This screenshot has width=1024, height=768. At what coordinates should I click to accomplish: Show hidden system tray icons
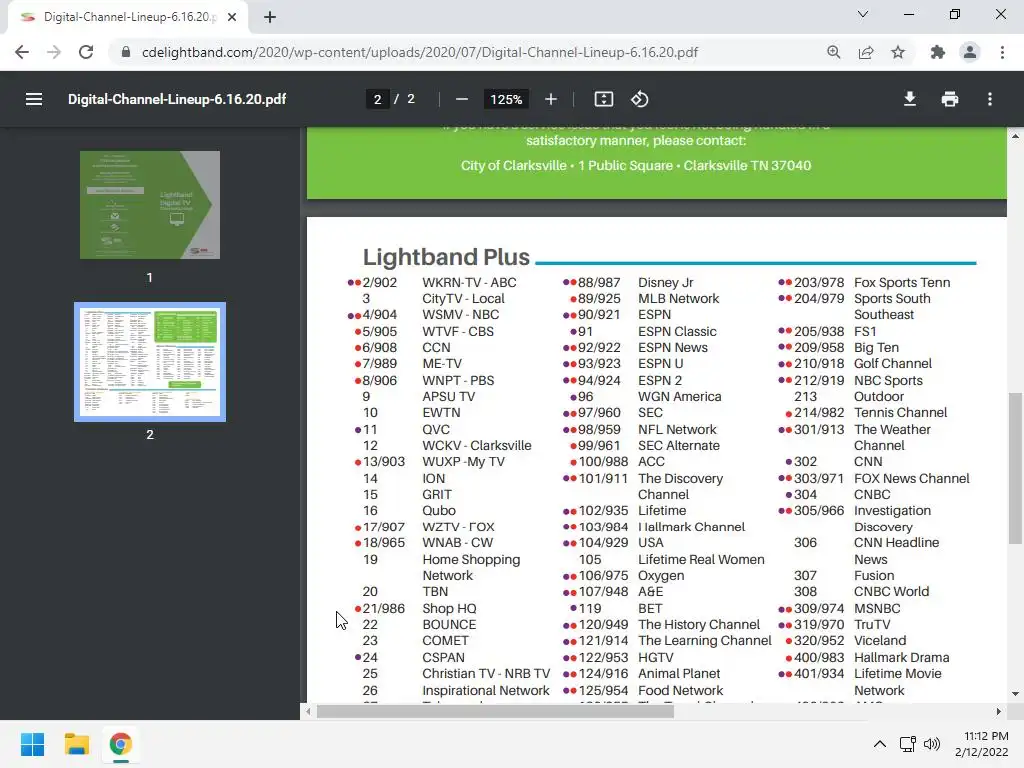[880, 744]
